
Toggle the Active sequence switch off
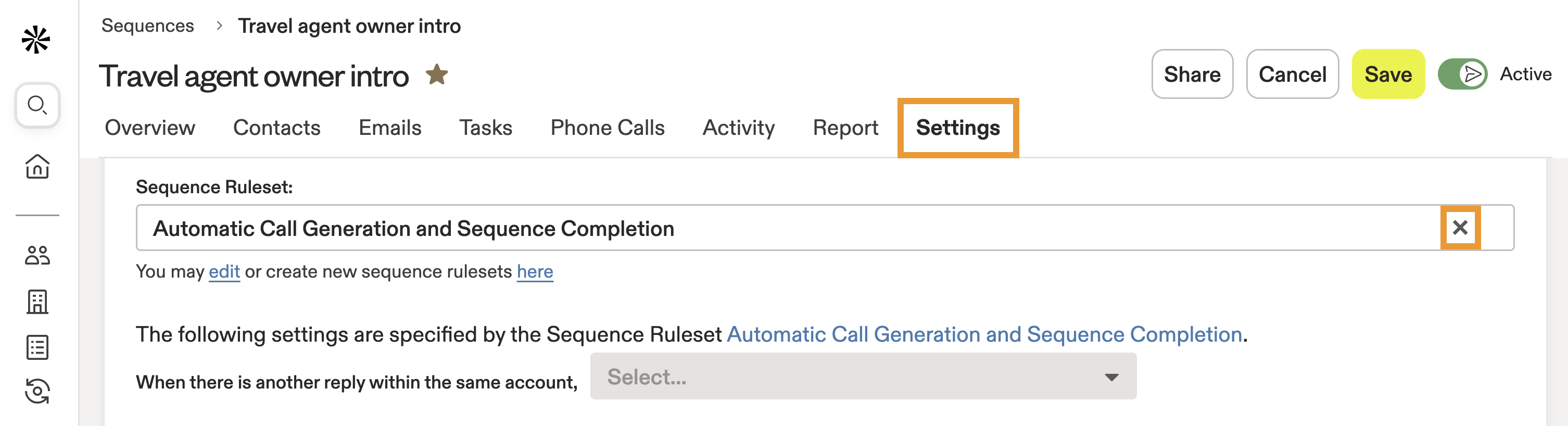click(x=1462, y=74)
